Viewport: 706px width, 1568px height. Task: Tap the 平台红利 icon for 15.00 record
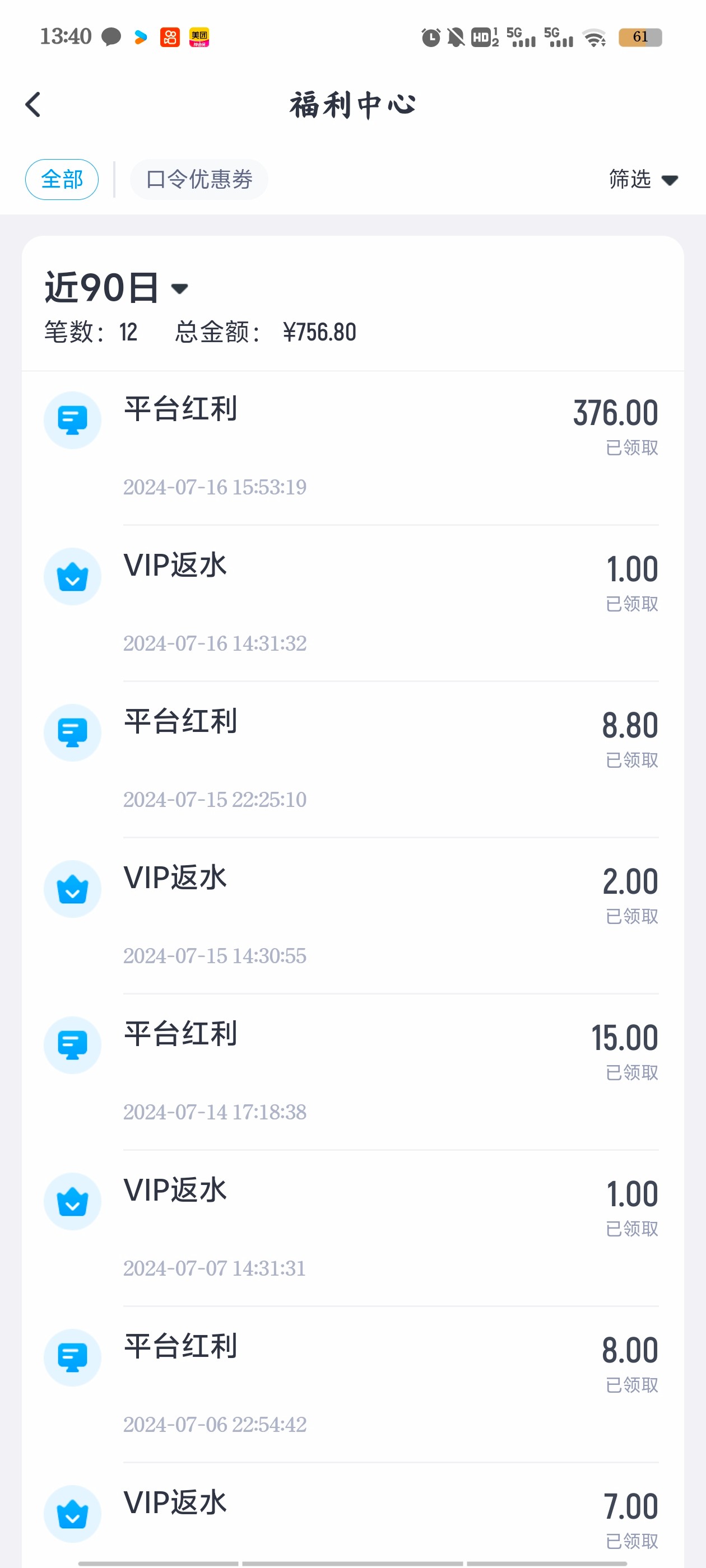(x=72, y=1045)
